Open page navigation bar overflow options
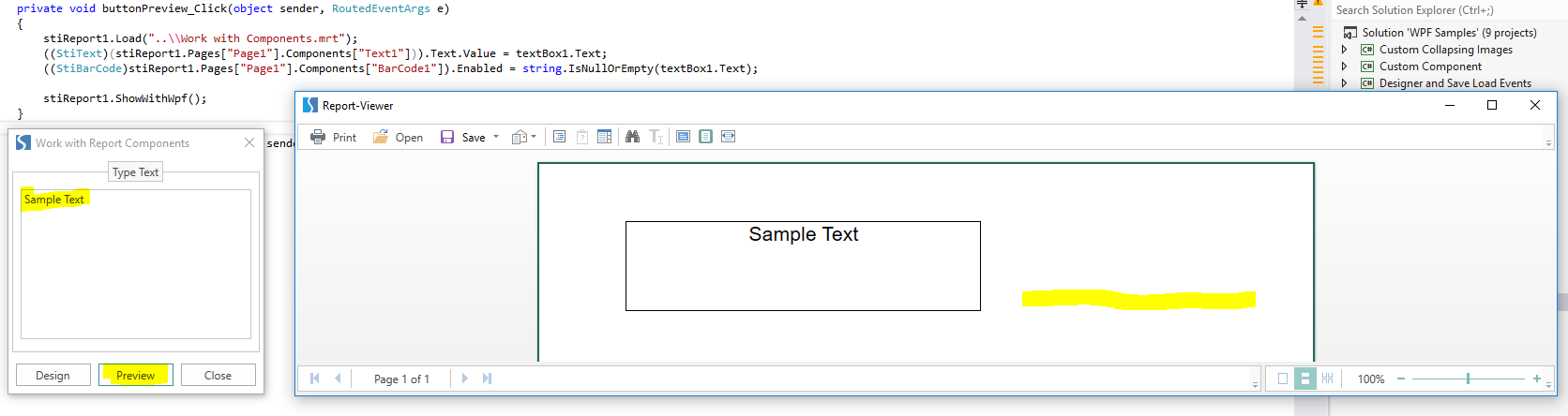 pyautogui.click(x=1255, y=384)
